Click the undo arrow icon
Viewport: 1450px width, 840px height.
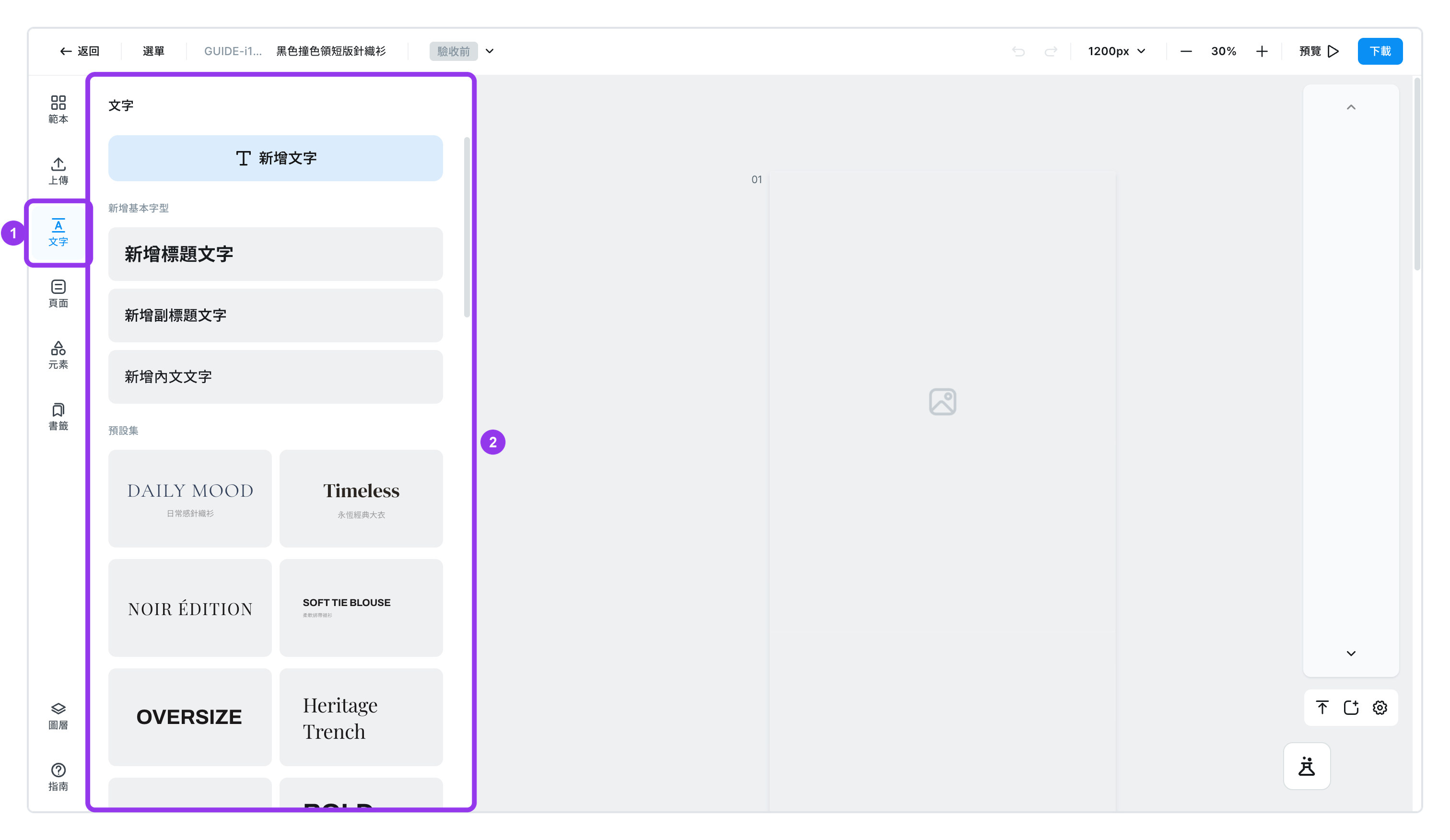click(1018, 51)
